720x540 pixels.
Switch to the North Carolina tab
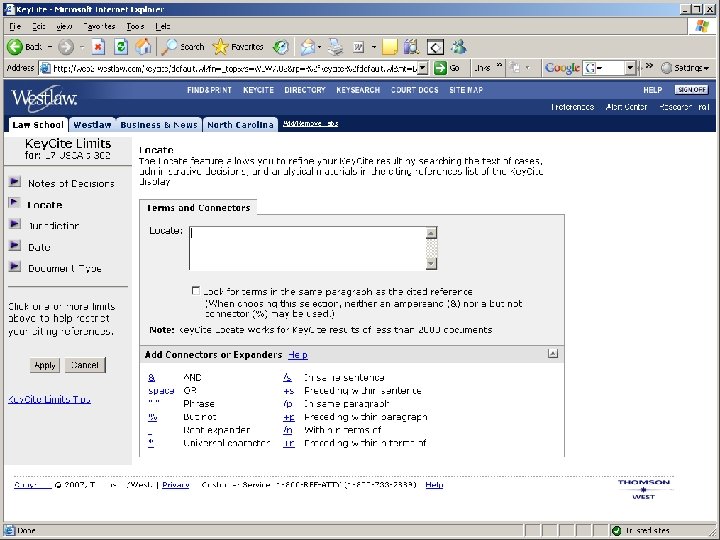240,124
